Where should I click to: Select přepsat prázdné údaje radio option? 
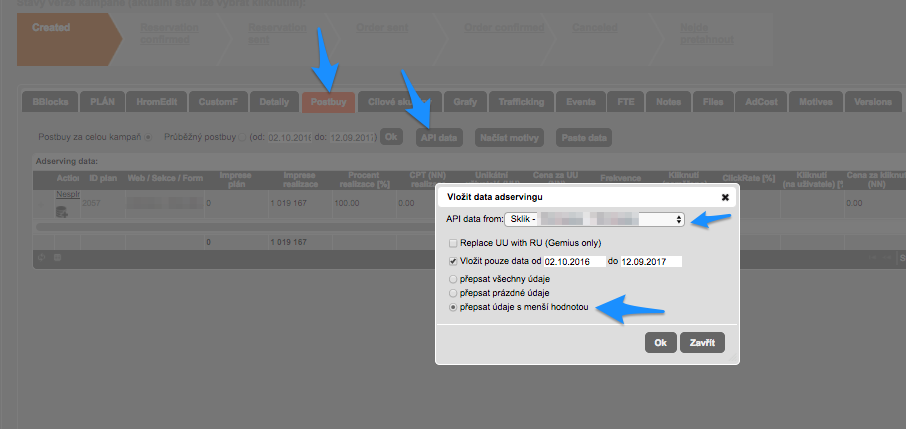coord(454,293)
